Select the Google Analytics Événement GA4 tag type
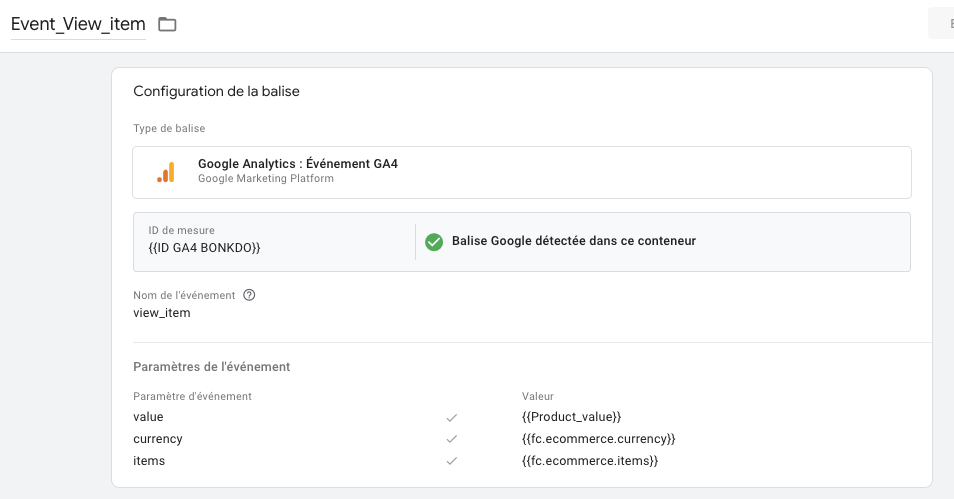The width and height of the screenshot is (954, 499). pos(521,172)
